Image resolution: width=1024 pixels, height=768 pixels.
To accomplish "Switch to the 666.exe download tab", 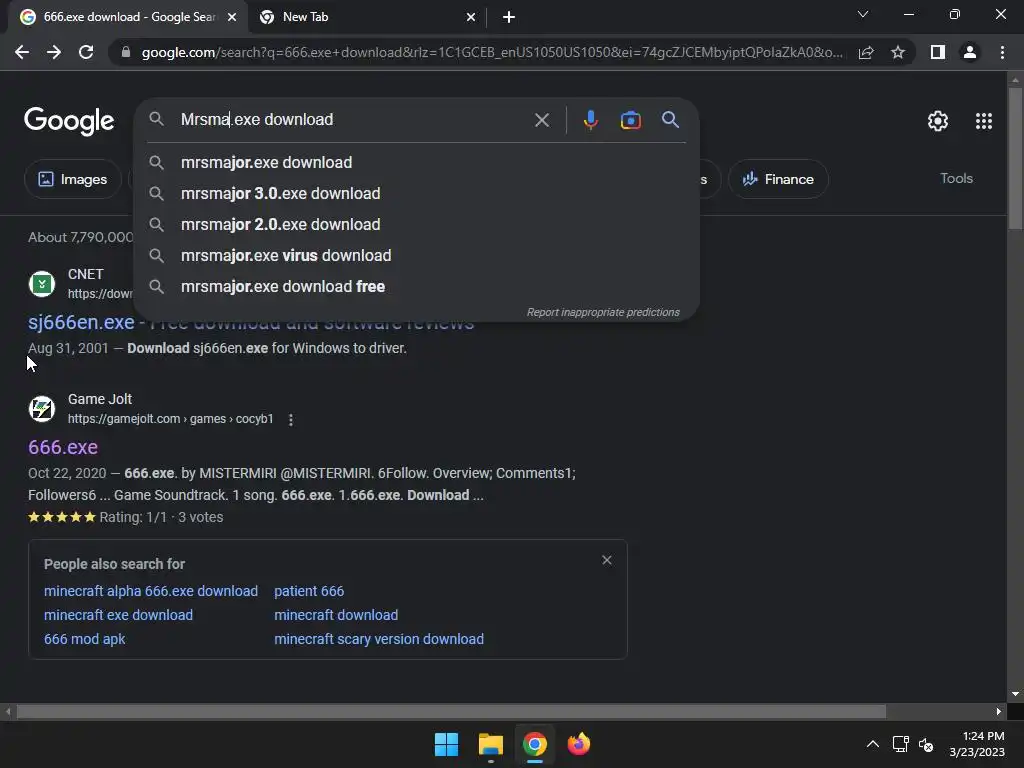I will (129, 18).
